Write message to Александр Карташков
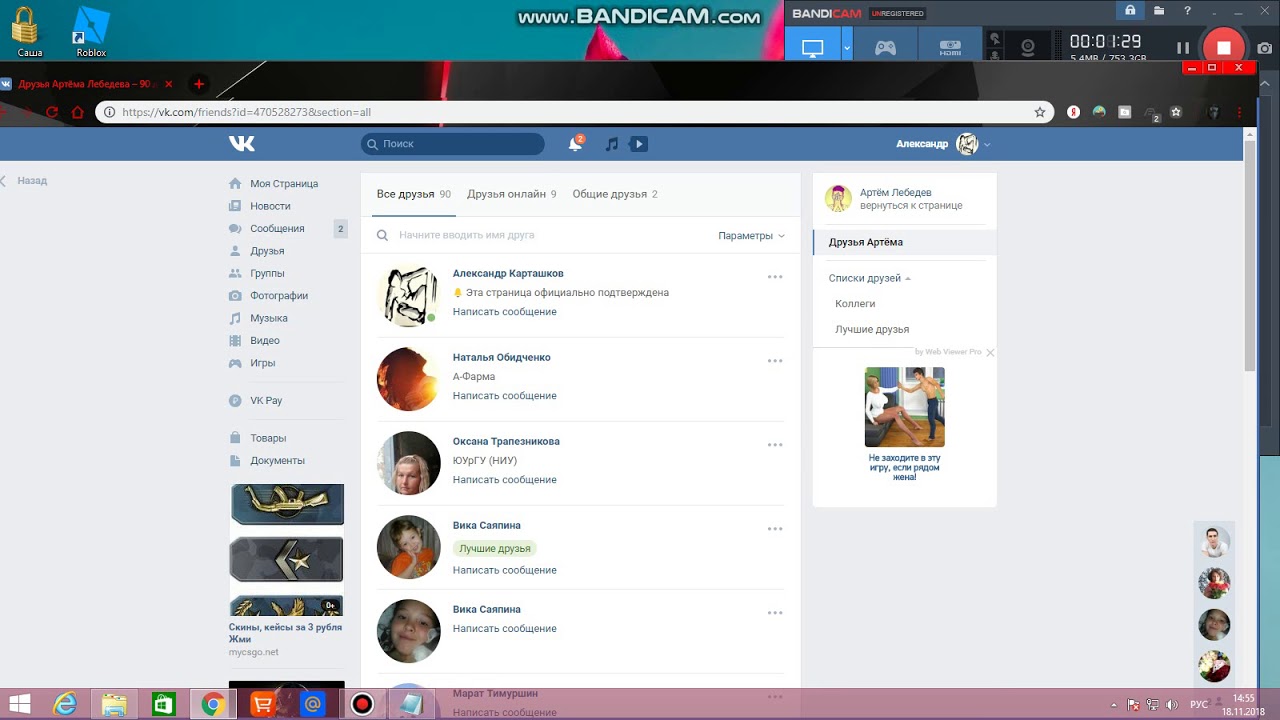This screenshot has width=1280, height=720. [x=504, y=312]
